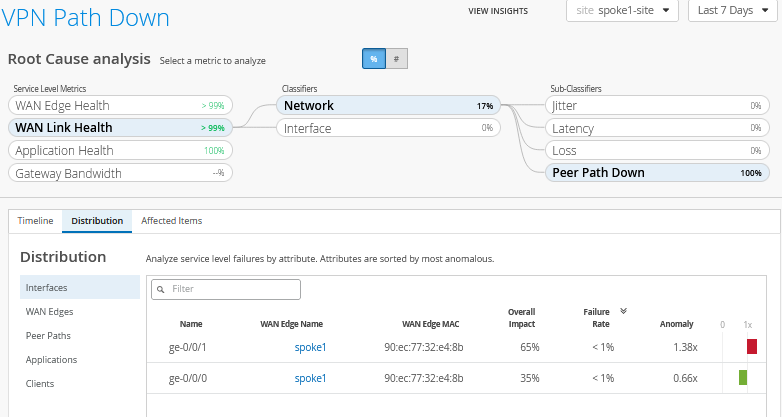Choose the Interface classifier
The height and width of the screenshot is (417, 782).
[387, 128]
